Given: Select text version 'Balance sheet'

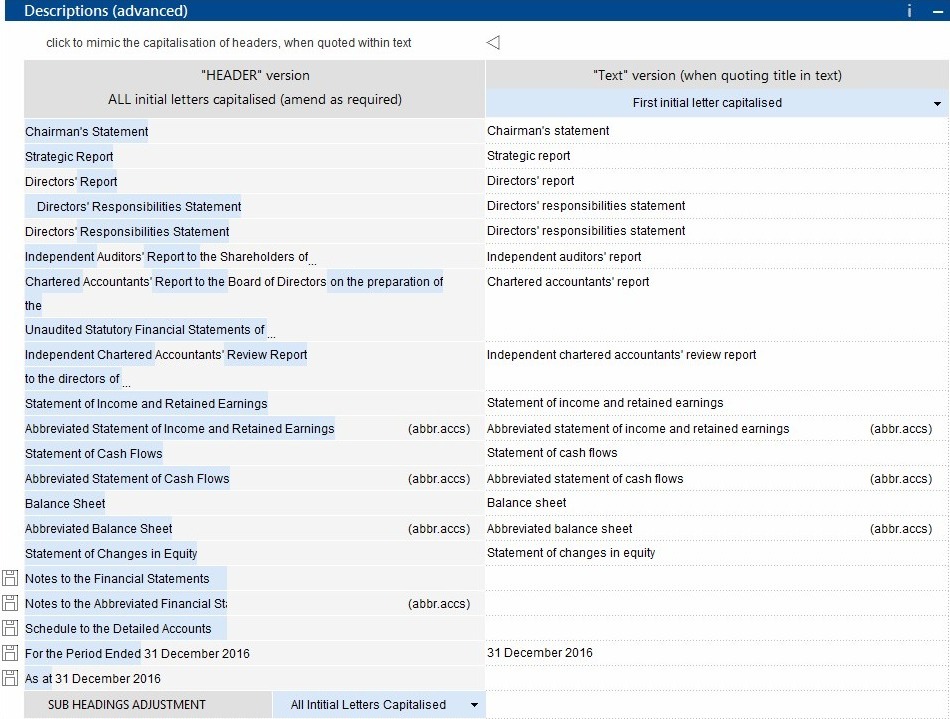Looking at the screenshot, I should point(526,503).
